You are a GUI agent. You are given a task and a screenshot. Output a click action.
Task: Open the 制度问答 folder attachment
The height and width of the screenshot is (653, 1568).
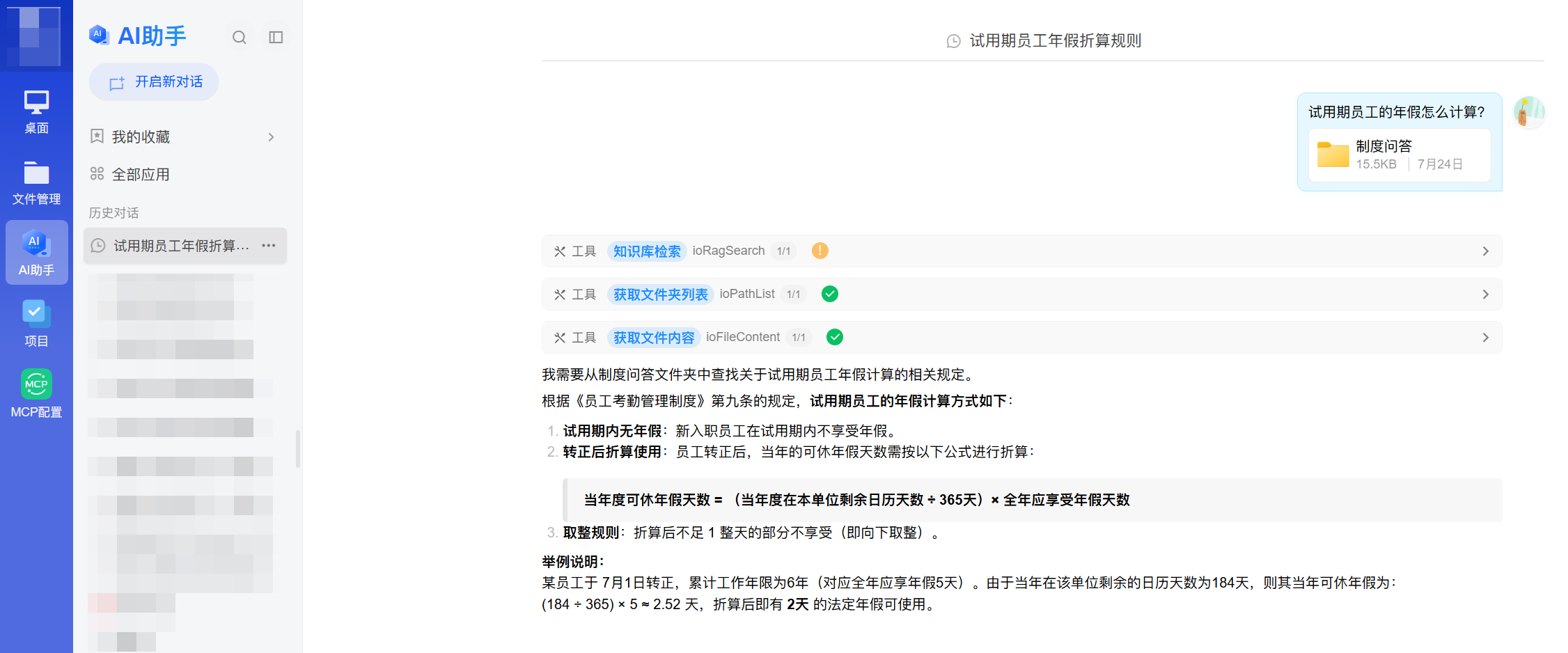click(1400, 155)
